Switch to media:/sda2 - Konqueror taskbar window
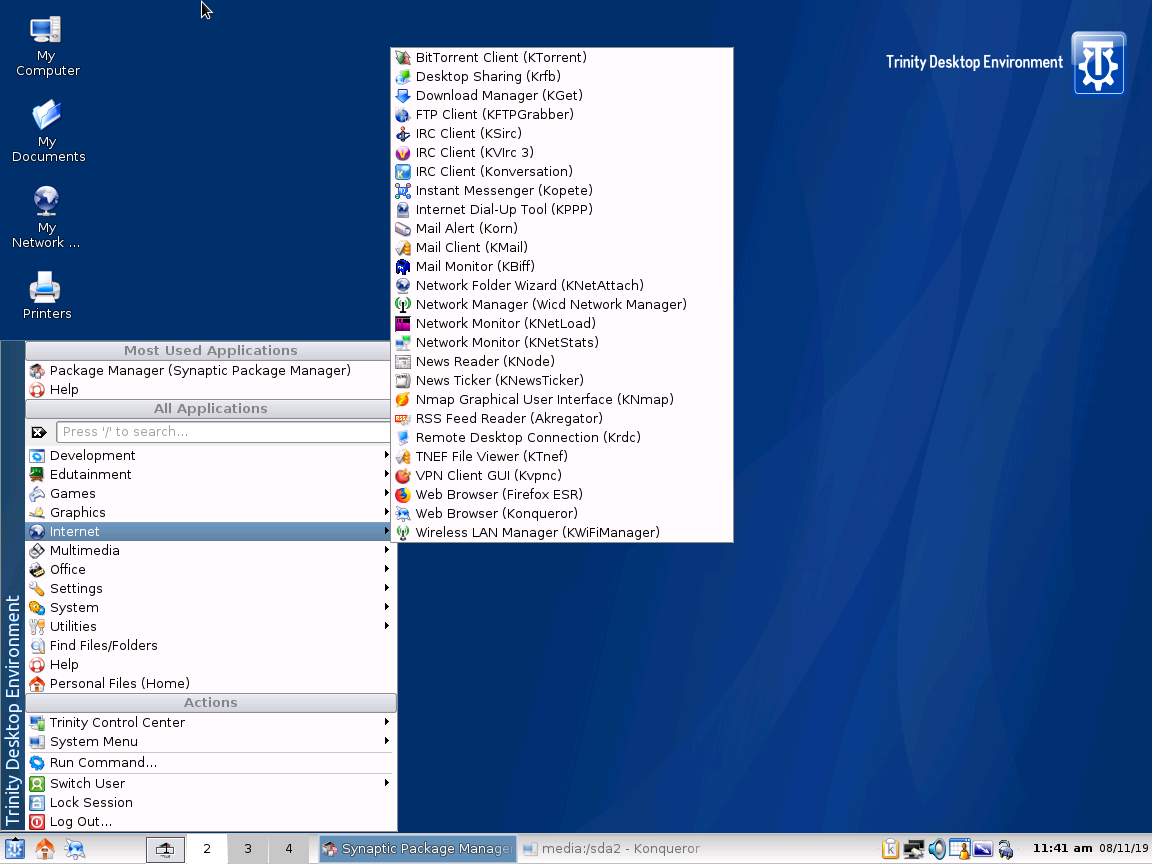Image resolution: width=1152 pixels, height=864 pixels. click(615, 849)
